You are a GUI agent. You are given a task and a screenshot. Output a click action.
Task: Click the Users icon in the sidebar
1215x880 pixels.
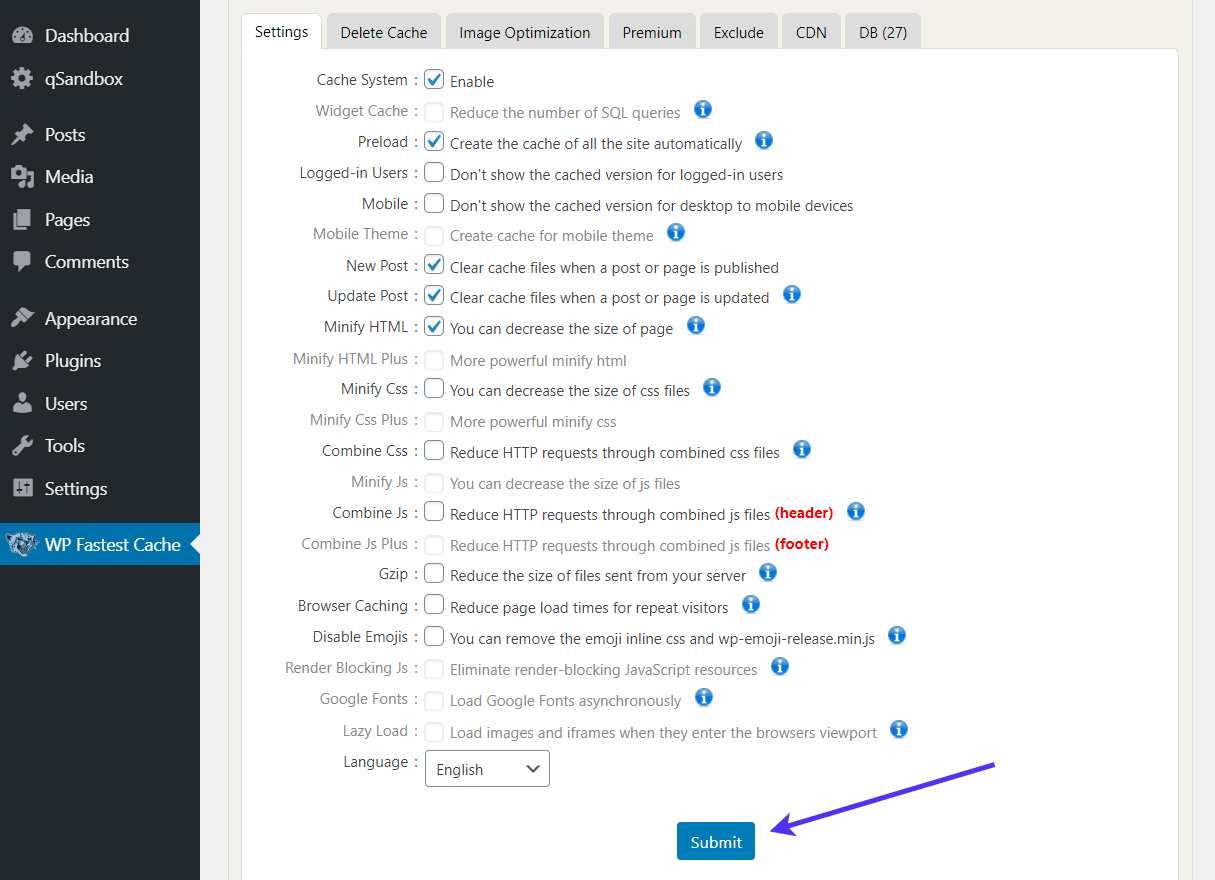pyautogui.click(x=22, y=403)
